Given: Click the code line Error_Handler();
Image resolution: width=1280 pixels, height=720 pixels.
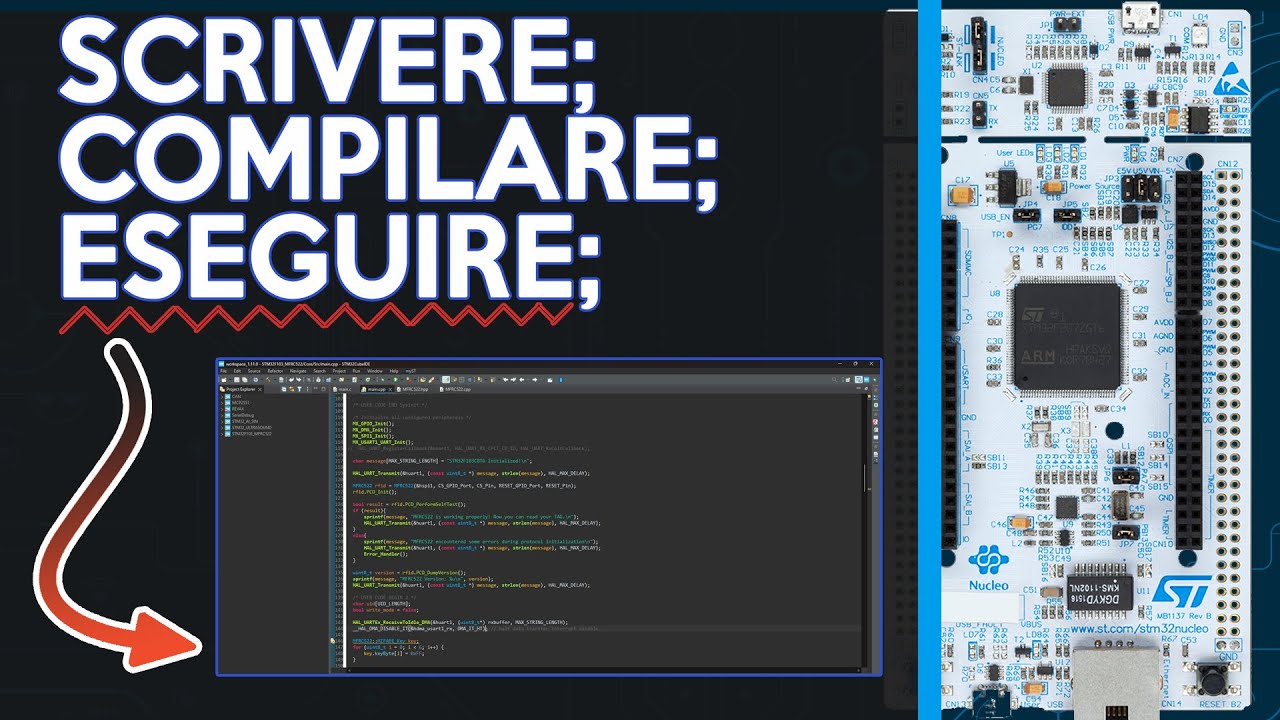Looking at the screenshot, I should pos(384,554).
